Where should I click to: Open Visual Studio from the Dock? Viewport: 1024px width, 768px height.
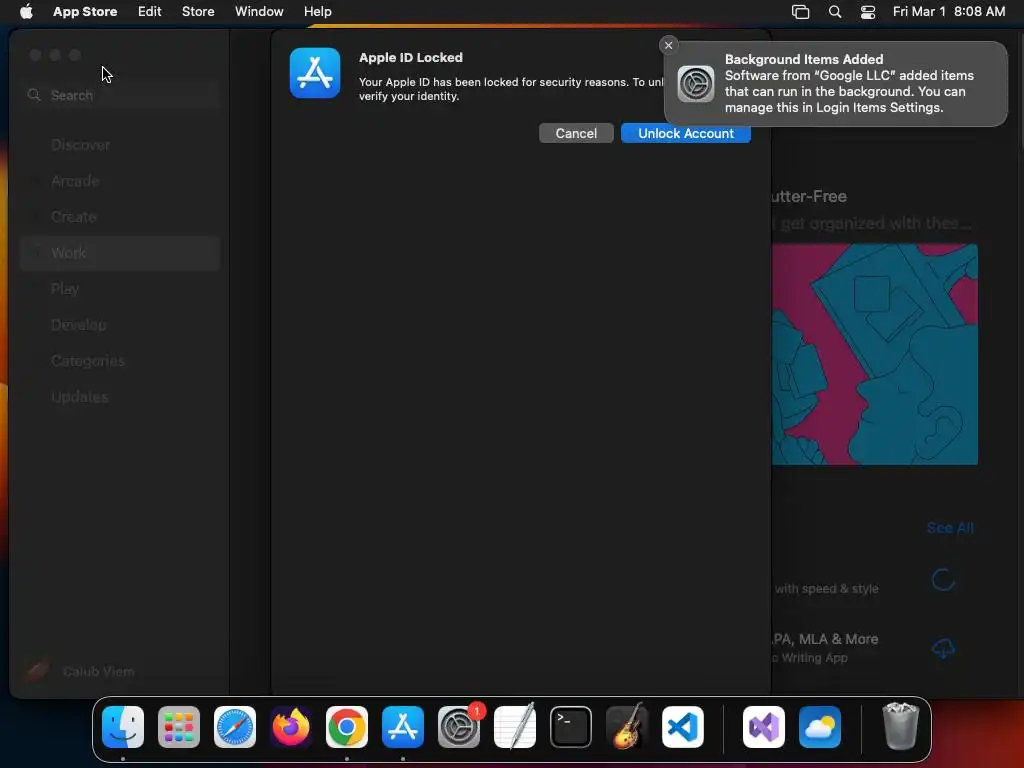pyautogui.click(x=764, y=727)
